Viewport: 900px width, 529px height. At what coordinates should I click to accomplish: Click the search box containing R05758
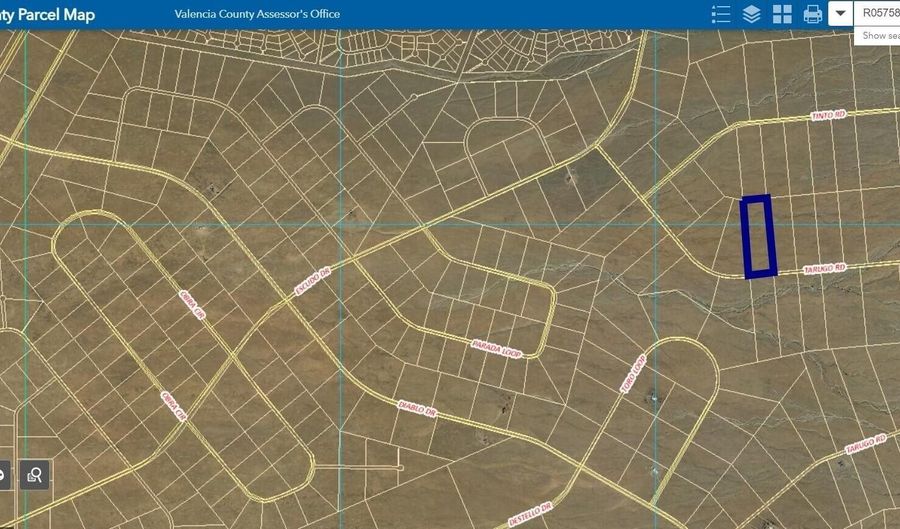coord(877,13)
